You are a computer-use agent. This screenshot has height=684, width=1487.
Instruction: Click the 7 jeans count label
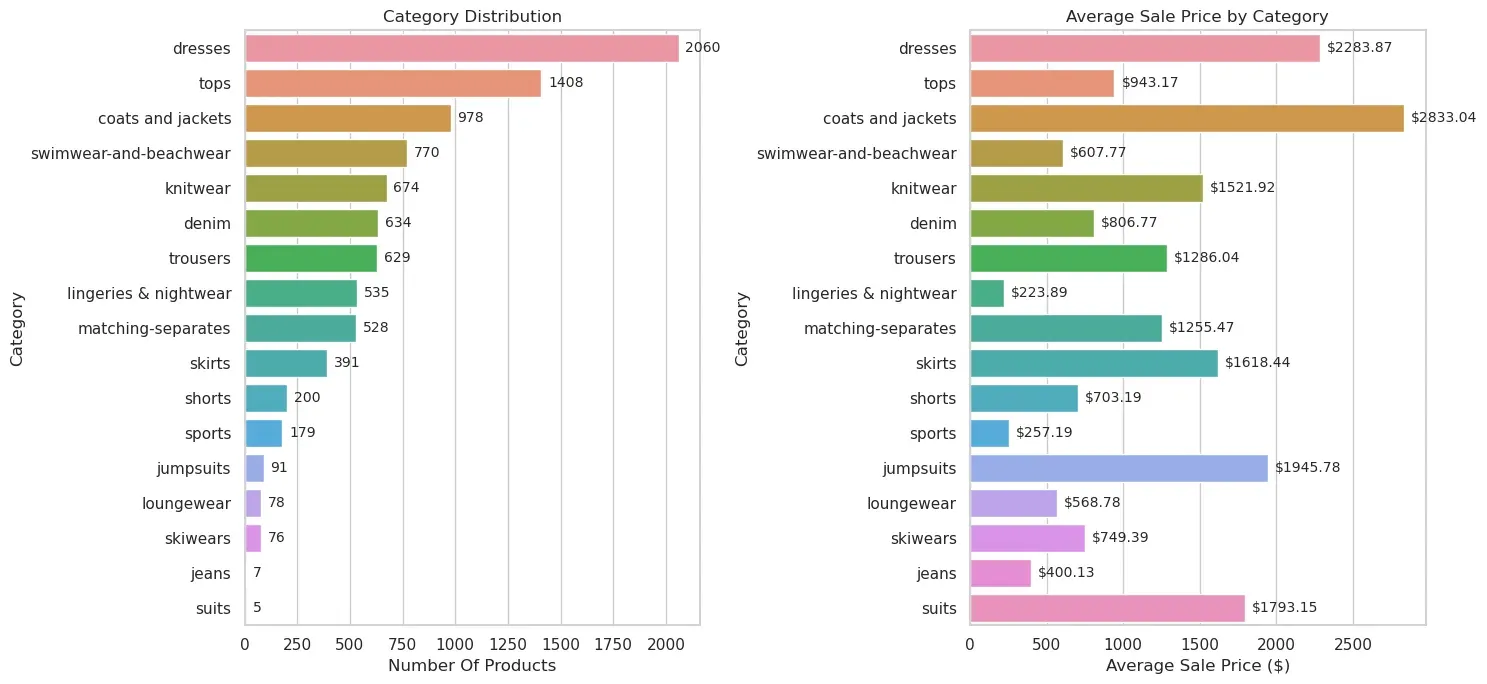pyautogui.click(x=257, y=573)
